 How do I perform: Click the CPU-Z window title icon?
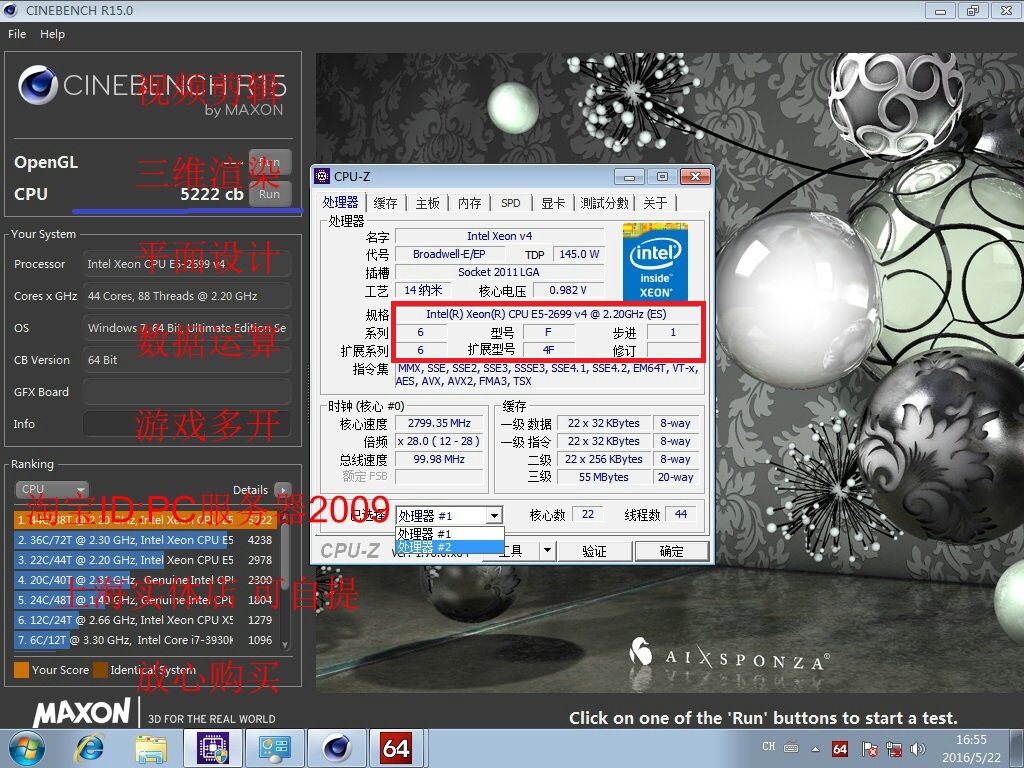(x=322, y=176)
